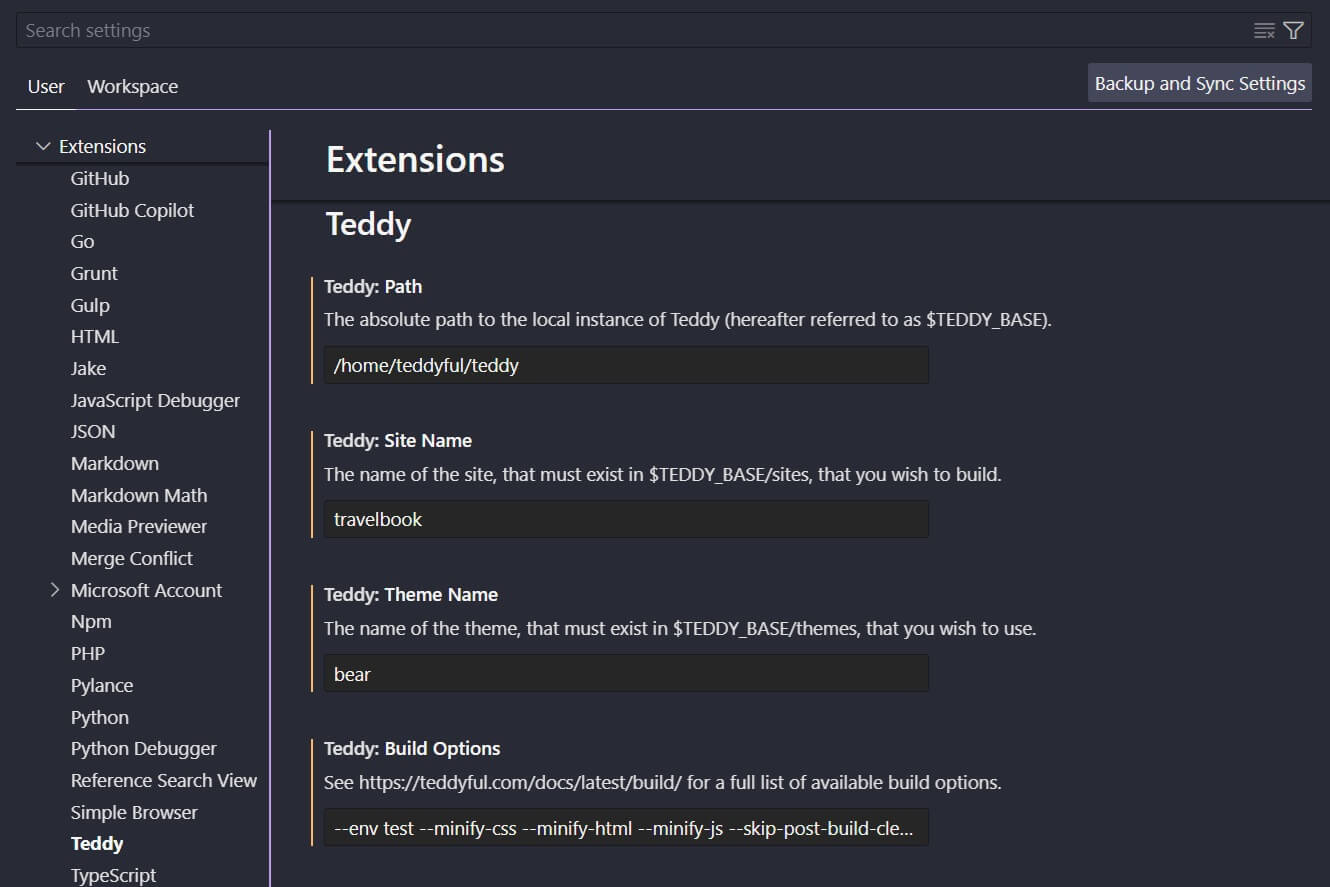The height and width of the screenshot is (887, 1330).
Task: Select Media Previewer in the sidebar
Action: tap(139, 526)
